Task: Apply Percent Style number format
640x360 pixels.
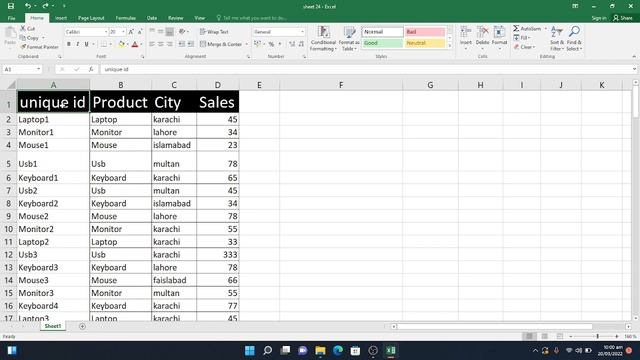Action: point(271,44)
